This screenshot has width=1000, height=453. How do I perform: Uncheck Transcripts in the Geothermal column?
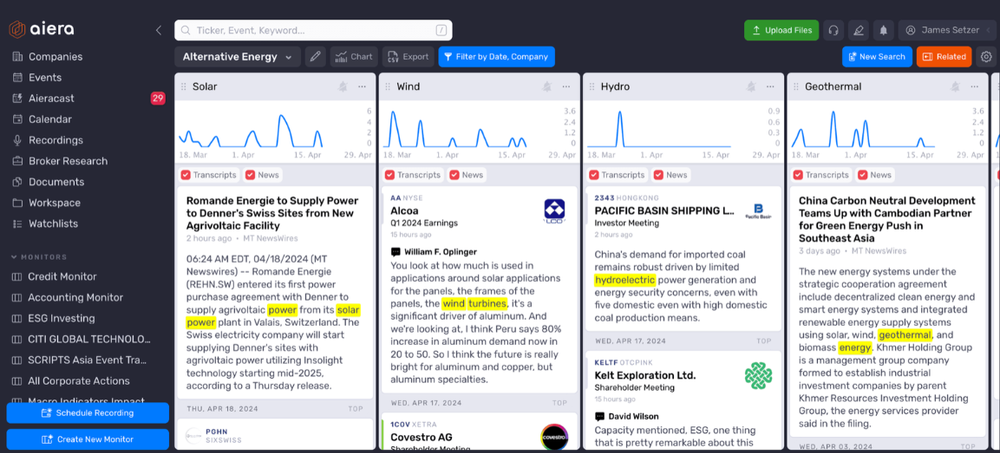tap(798, 175)
